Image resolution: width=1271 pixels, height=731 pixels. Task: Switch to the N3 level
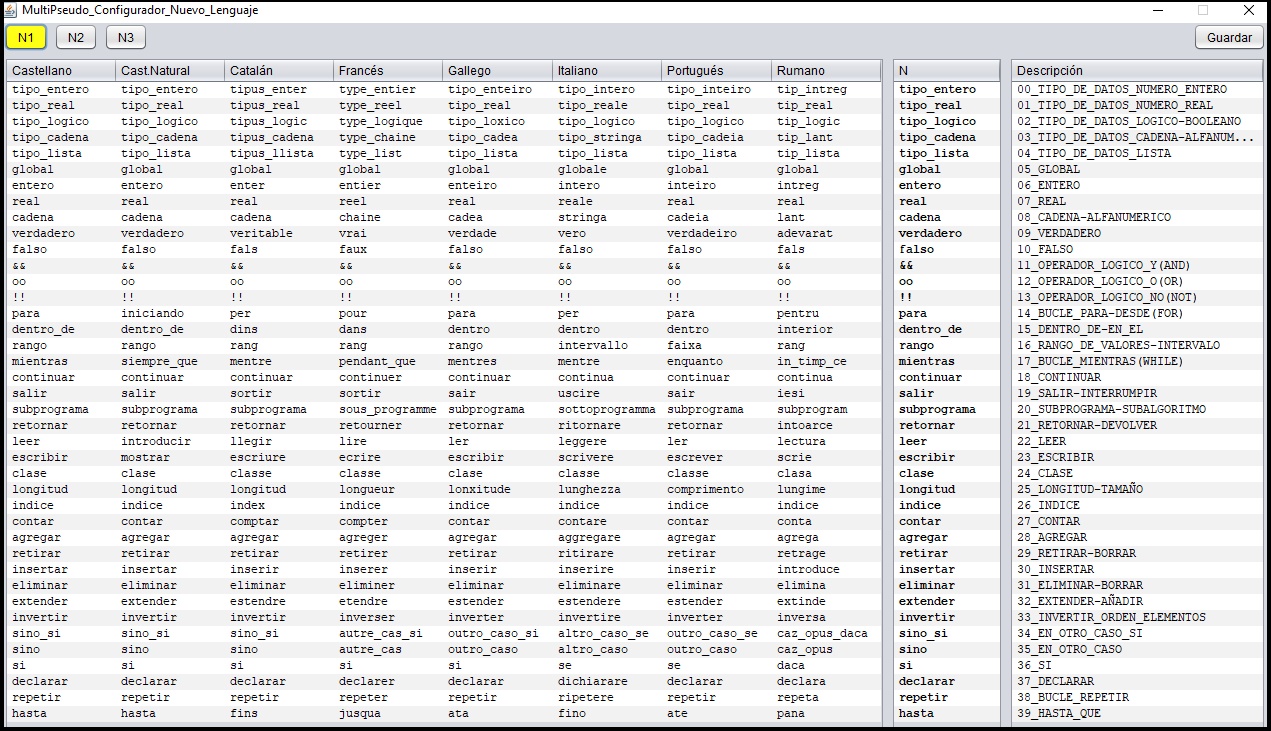(x=125, y=37)
